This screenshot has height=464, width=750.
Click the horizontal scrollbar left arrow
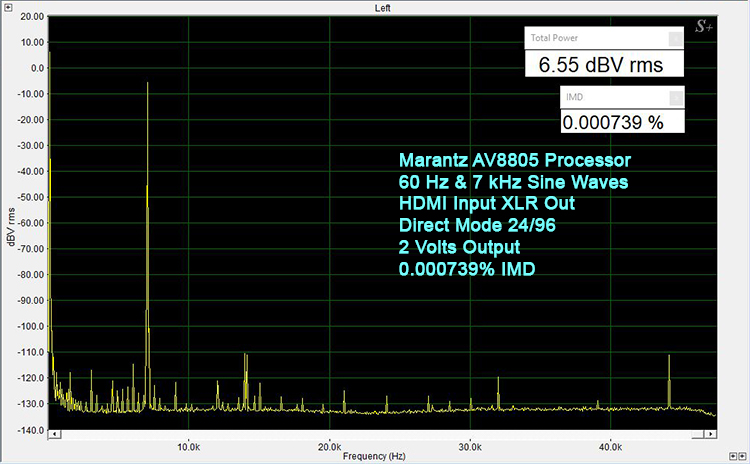point(55,434)
